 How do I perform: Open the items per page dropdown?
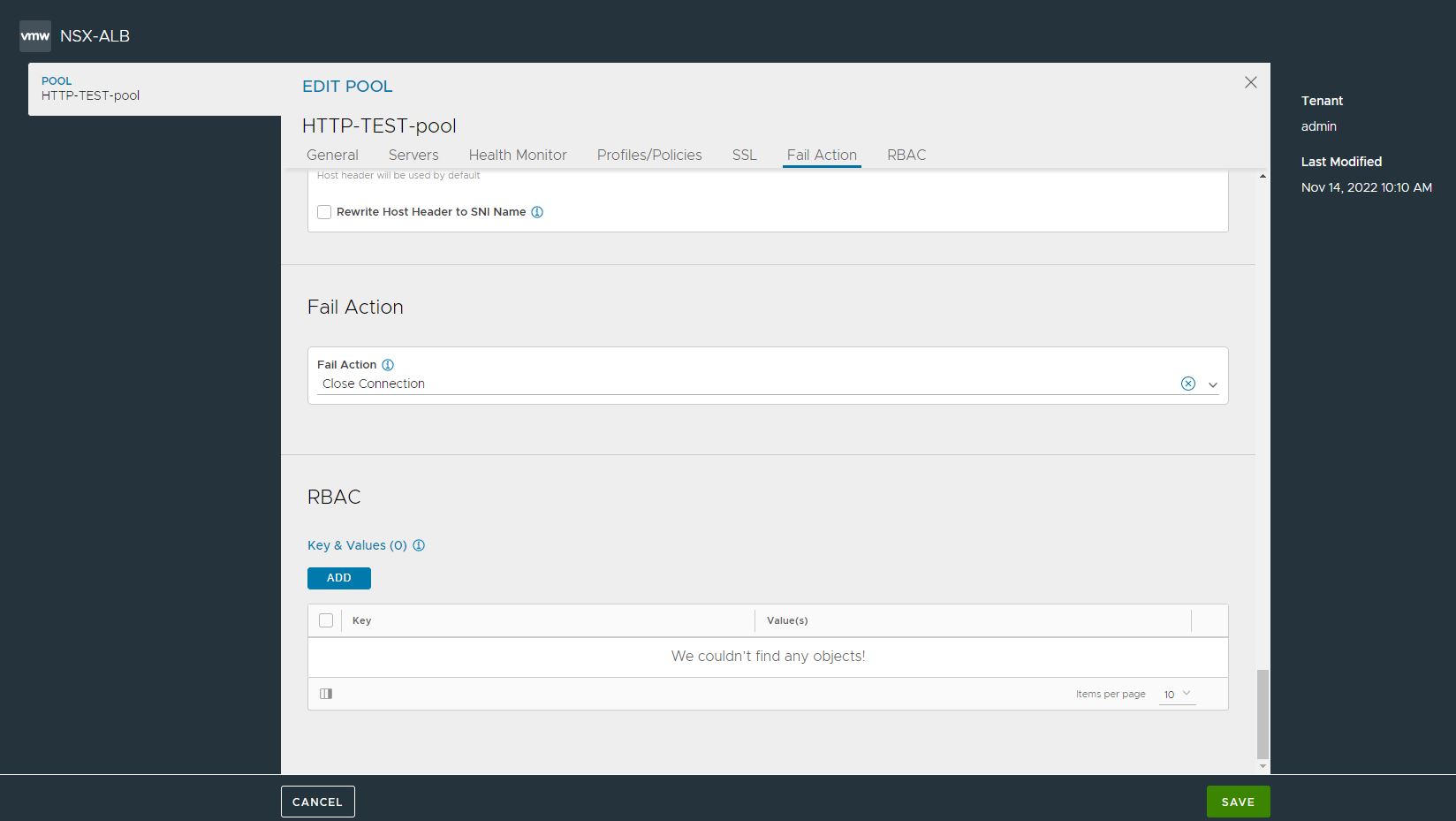pos(1178,695)
